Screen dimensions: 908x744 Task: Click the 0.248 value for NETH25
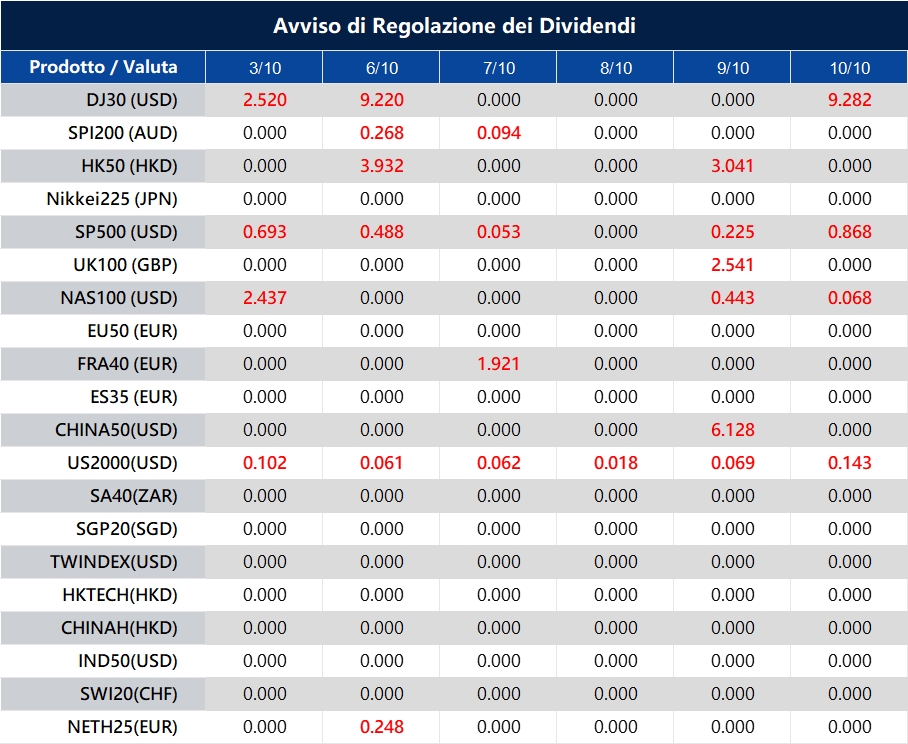coord(381,727)
